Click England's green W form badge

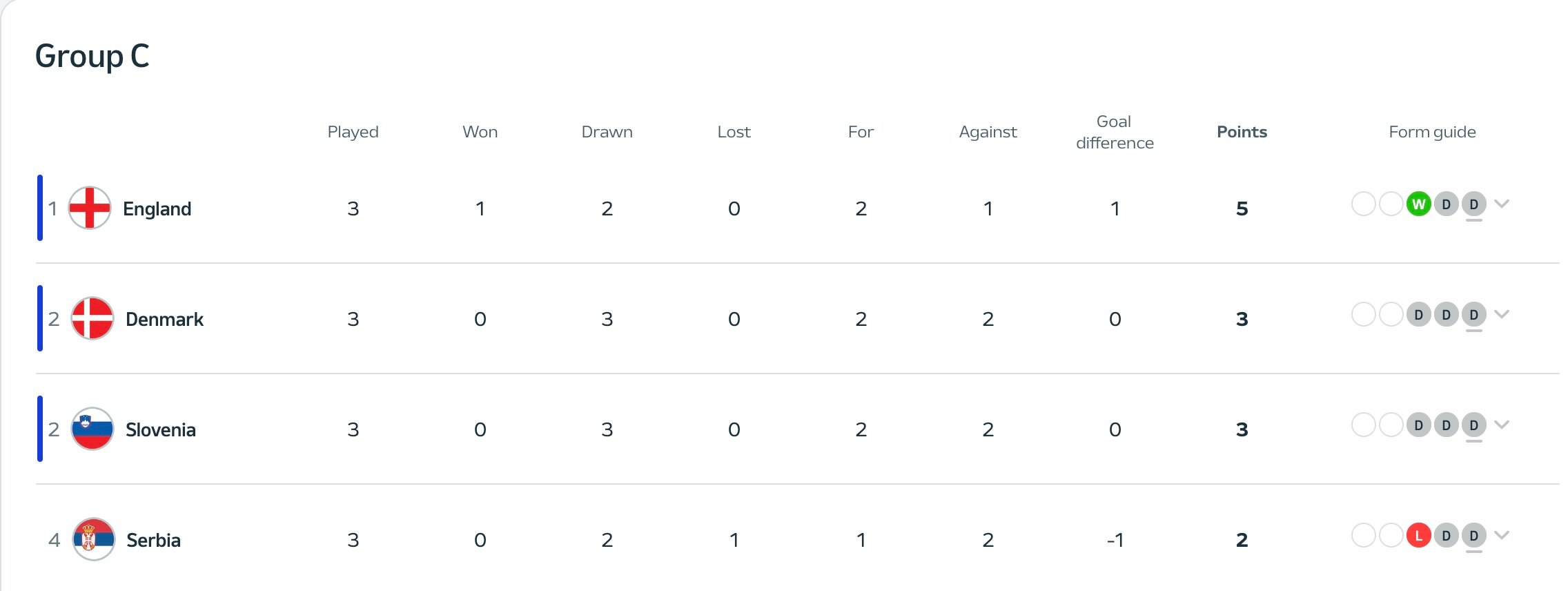pos(1418,204)
